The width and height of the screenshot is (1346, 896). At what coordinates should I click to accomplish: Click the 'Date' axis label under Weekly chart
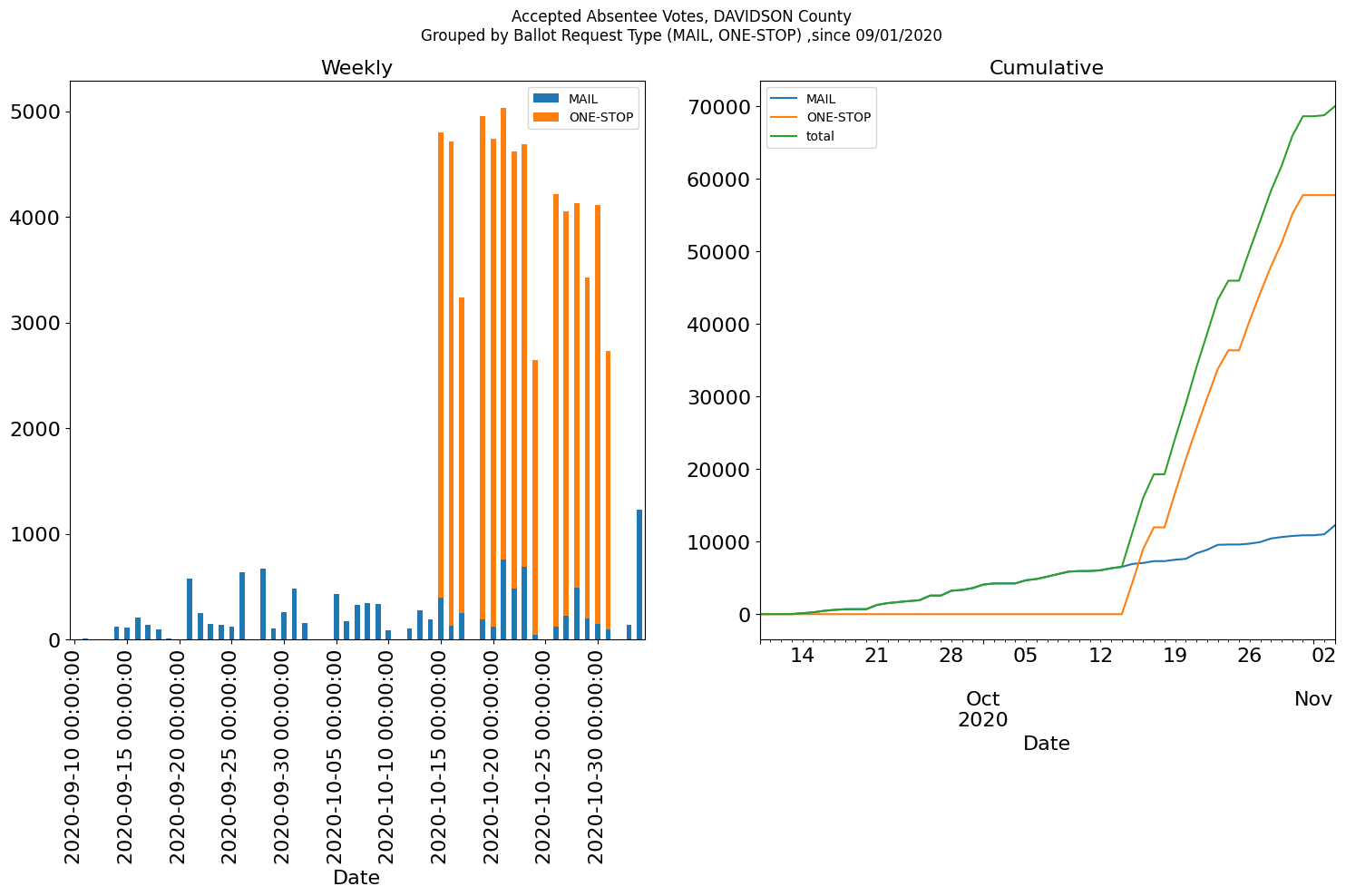356,878
